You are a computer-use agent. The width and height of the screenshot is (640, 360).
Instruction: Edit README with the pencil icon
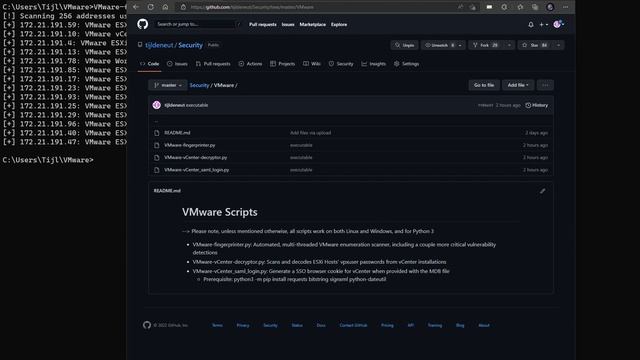[542, 191]
